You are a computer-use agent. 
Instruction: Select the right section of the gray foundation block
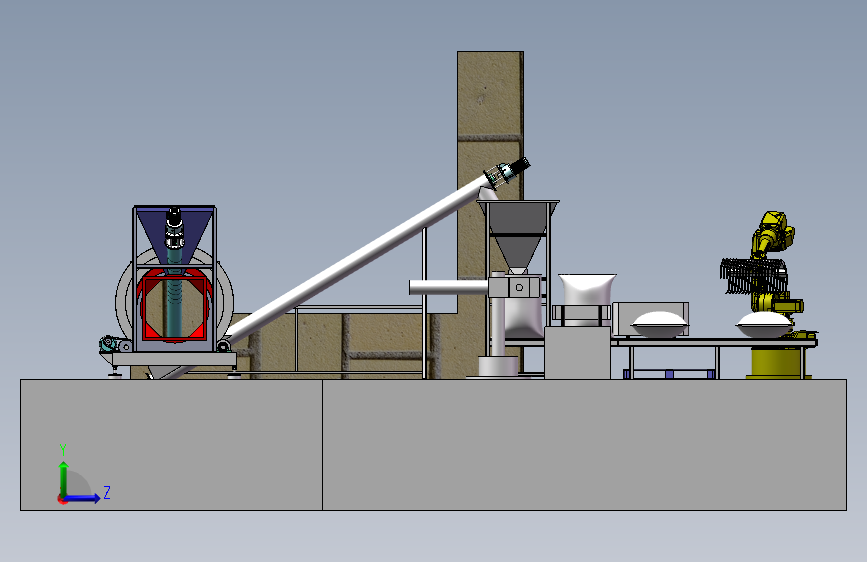[584, 445]
